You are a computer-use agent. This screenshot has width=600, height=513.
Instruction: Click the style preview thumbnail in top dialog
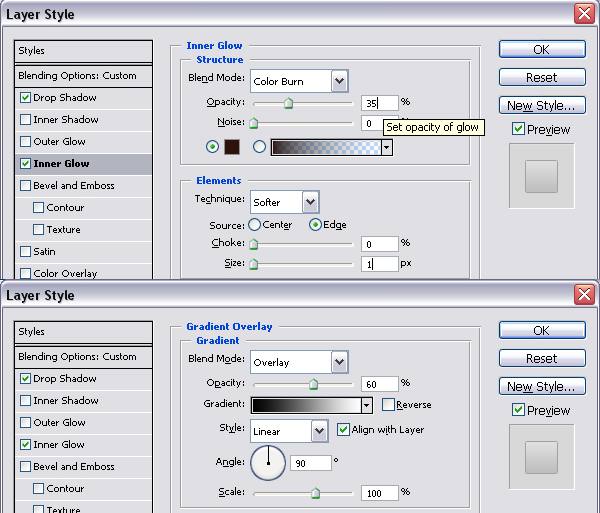541,176
